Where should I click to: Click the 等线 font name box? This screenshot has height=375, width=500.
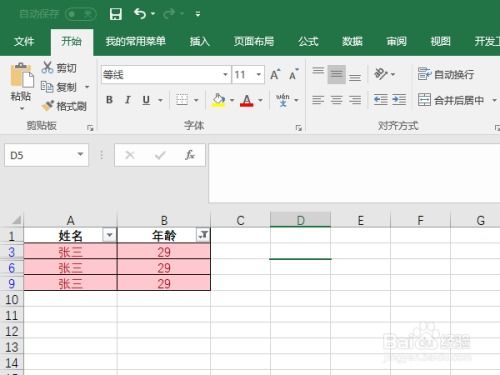[x=161, y=74]
